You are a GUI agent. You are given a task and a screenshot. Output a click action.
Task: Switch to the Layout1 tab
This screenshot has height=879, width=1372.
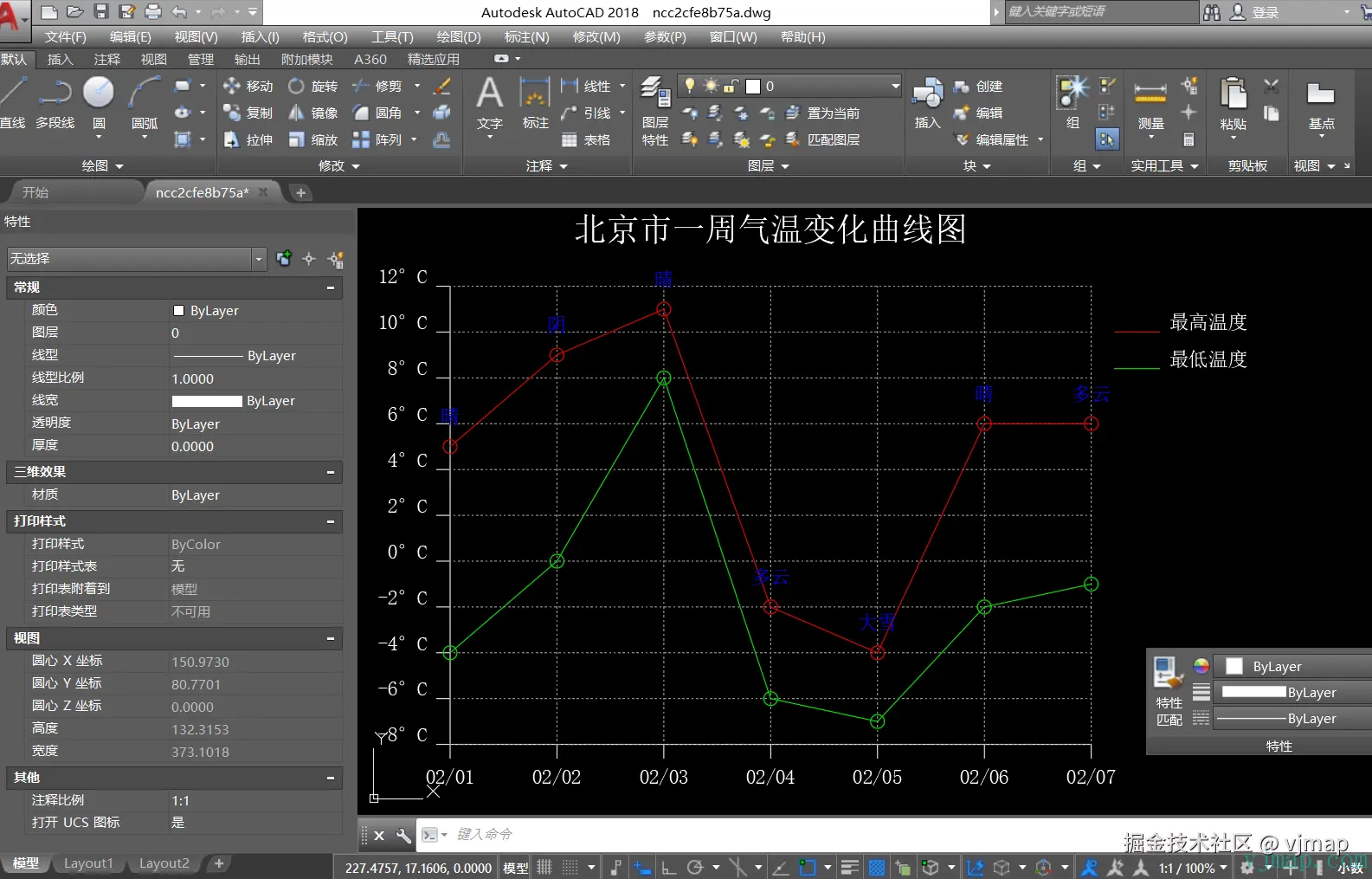coord(88,863)
